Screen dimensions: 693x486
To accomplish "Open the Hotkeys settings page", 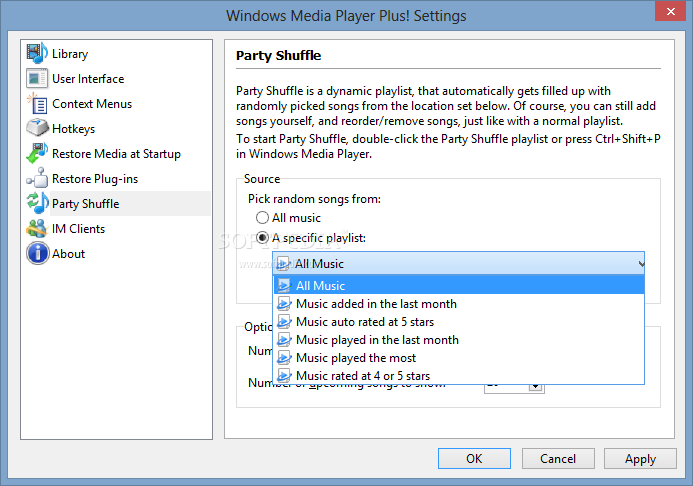I will tap(73, 129).
